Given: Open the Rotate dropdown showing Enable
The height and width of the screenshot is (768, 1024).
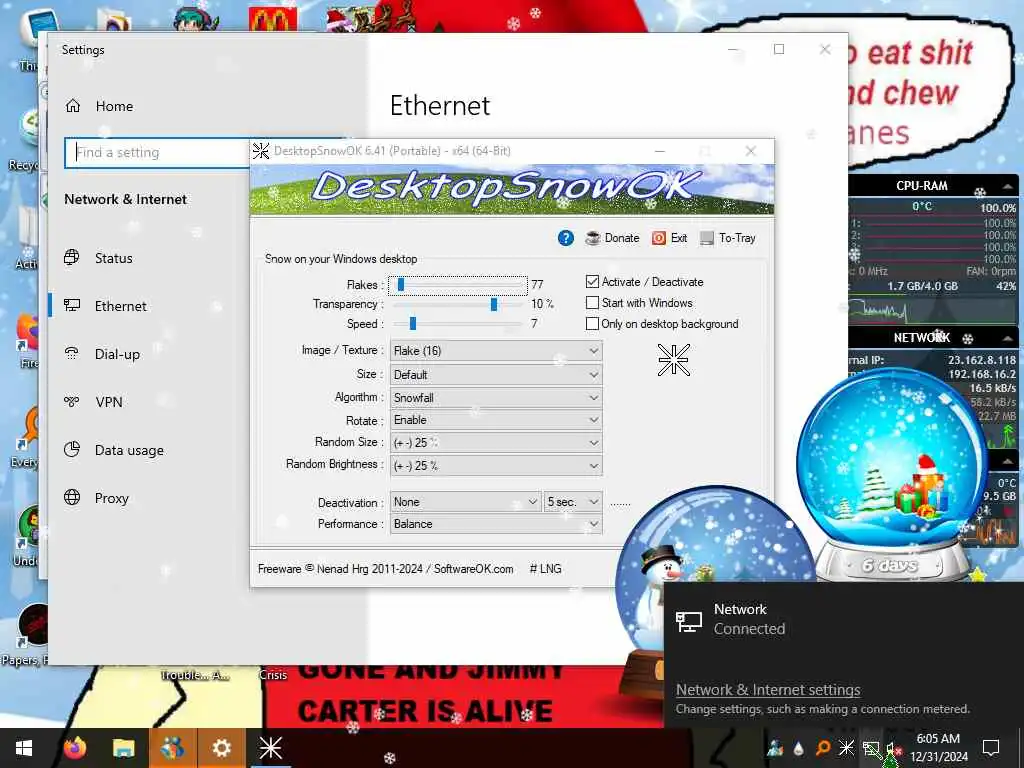Looking at the screenshot, I should [x=496, y=420].
